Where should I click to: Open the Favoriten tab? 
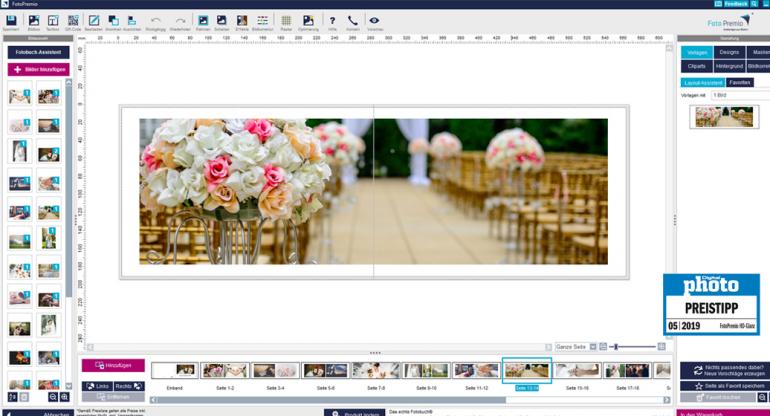point(740,82)
